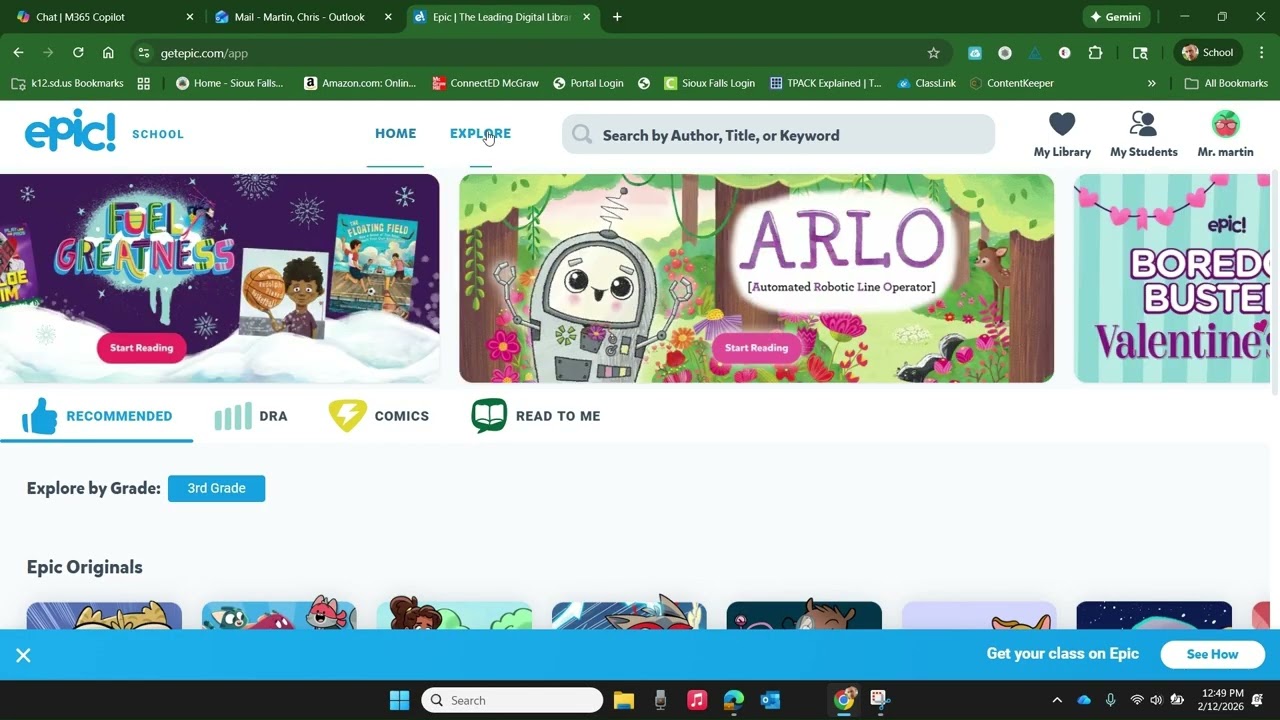Image resolution: width=1280 pixels, height=720 pixels.
Task: Switch to the EXPLORE nav tab
Action: point(480,133)
